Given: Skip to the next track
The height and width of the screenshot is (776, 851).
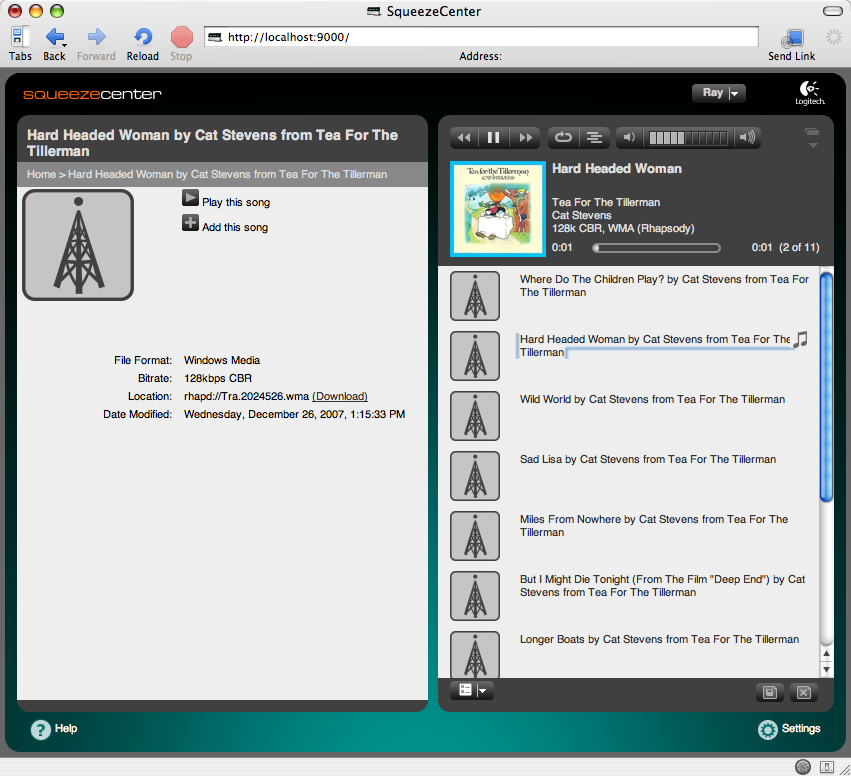Looking at the screenshot, I should [524, 138].
